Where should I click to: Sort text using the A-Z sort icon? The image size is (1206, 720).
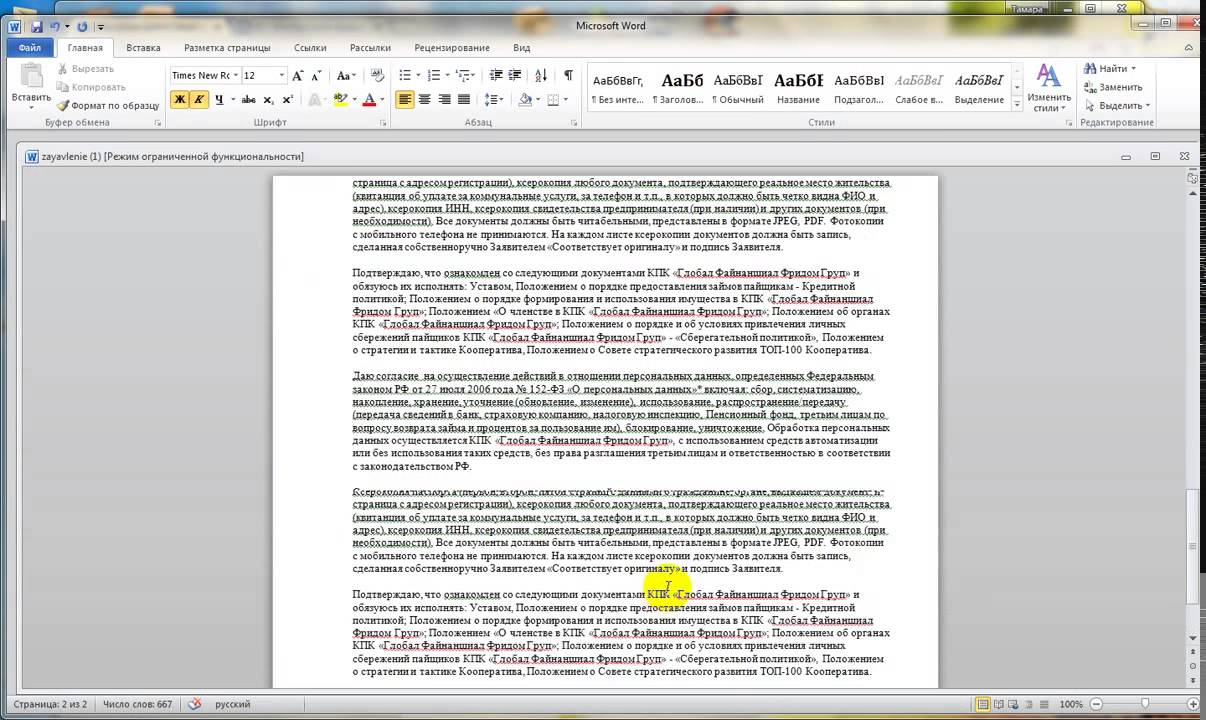point(541,75)
